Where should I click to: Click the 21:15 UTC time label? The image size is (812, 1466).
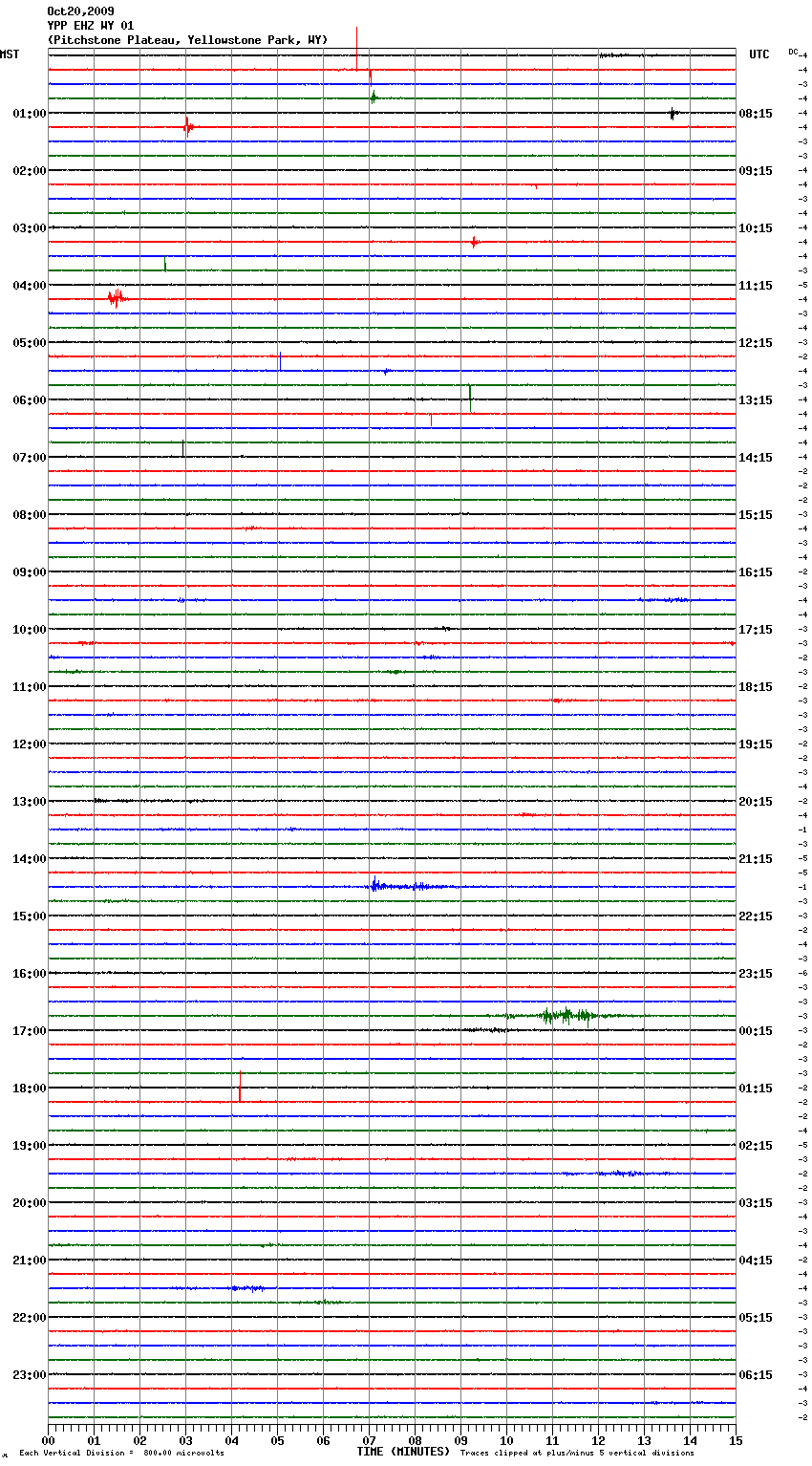pyautogui.click(x=756, y=859)
